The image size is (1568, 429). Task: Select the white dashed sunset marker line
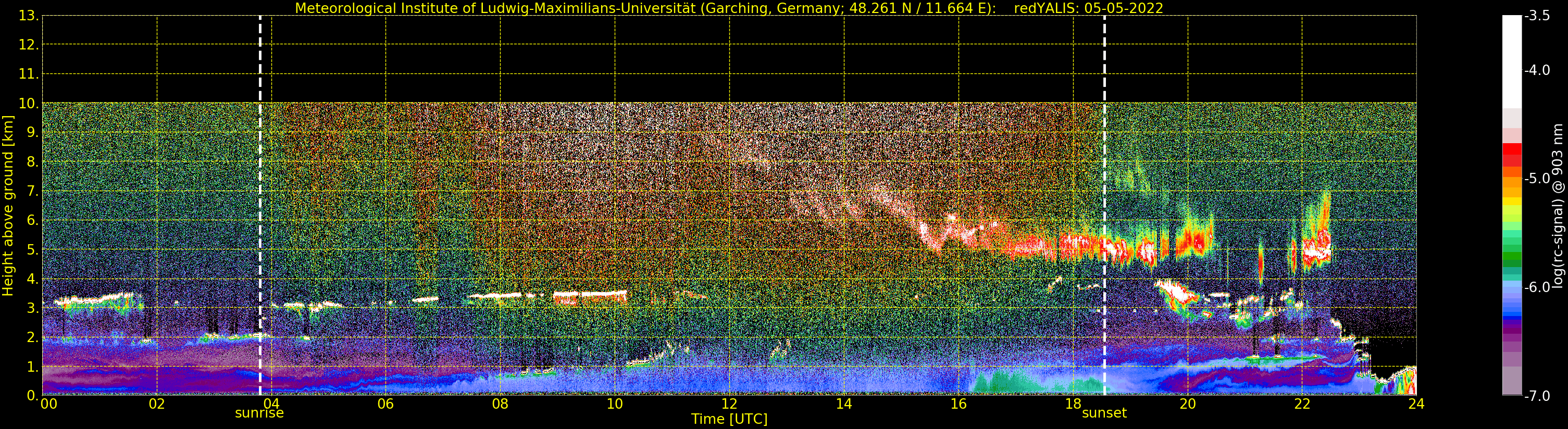(1104, 206)
